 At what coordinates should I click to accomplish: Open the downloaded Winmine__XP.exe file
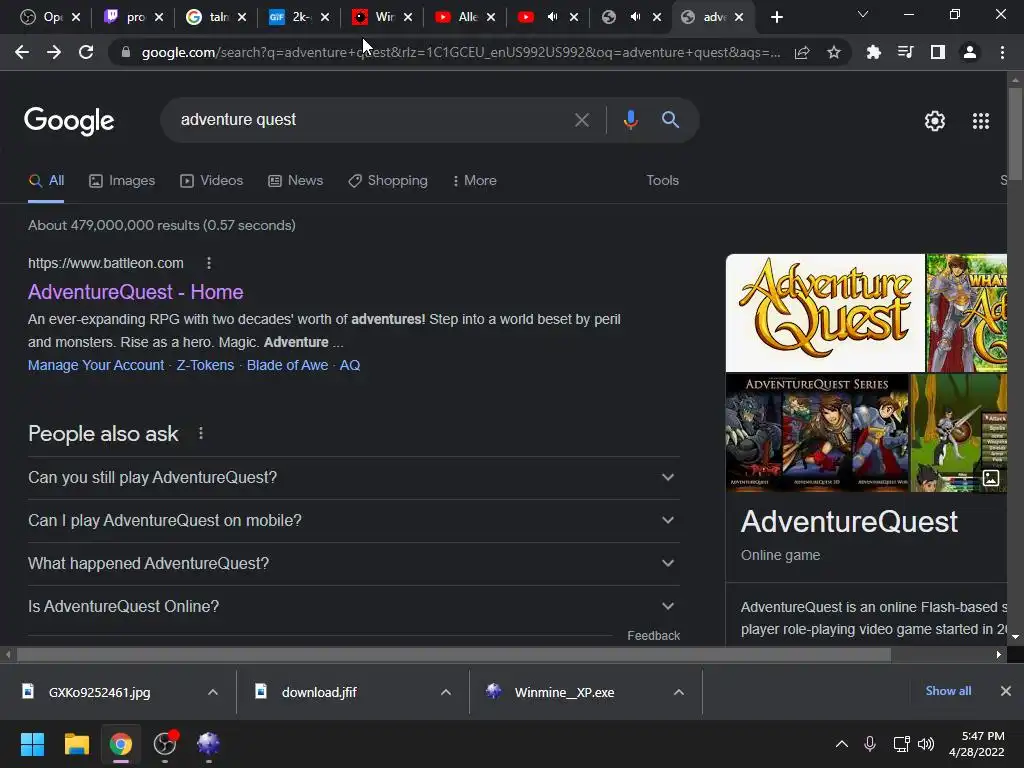(x=564, y=692)
